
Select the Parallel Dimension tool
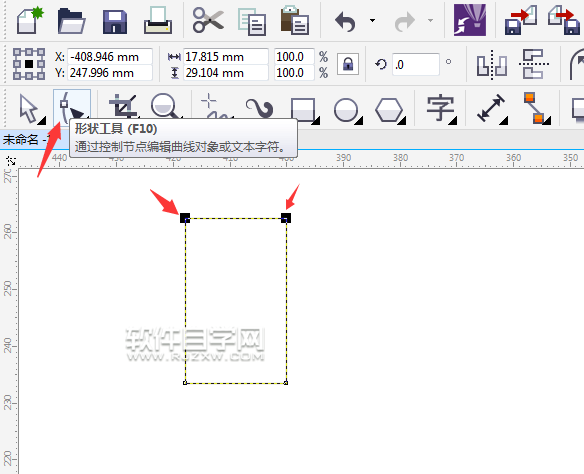pyautogui.click(x=491, y=108)
